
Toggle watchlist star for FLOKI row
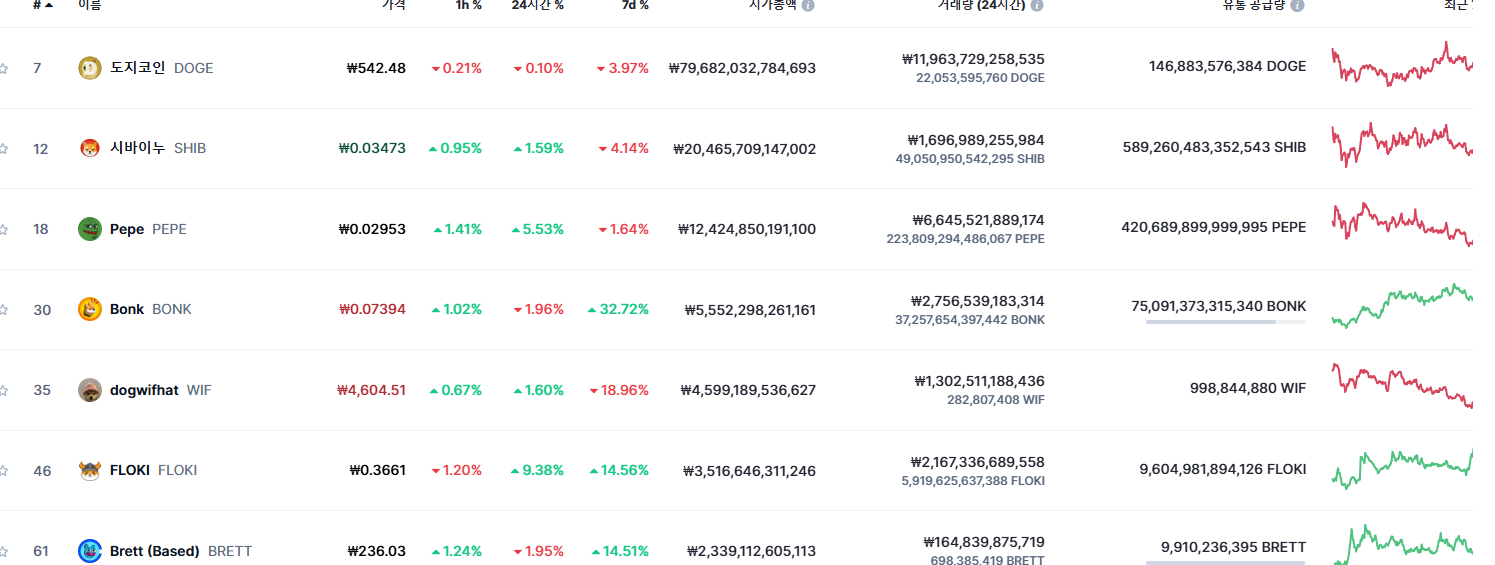click(x=4, y=470)
